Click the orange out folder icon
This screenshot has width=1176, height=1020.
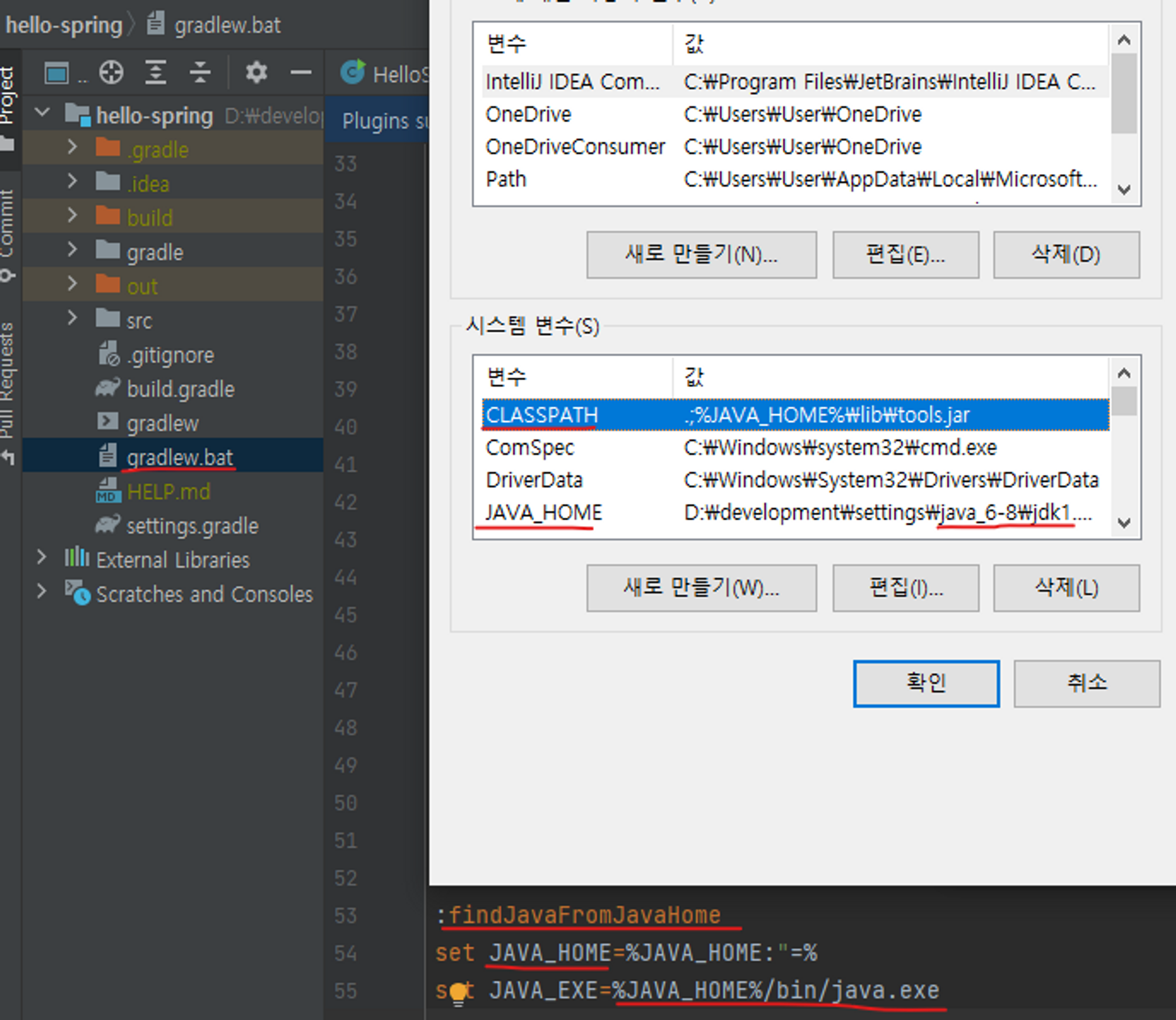(108, 284)
